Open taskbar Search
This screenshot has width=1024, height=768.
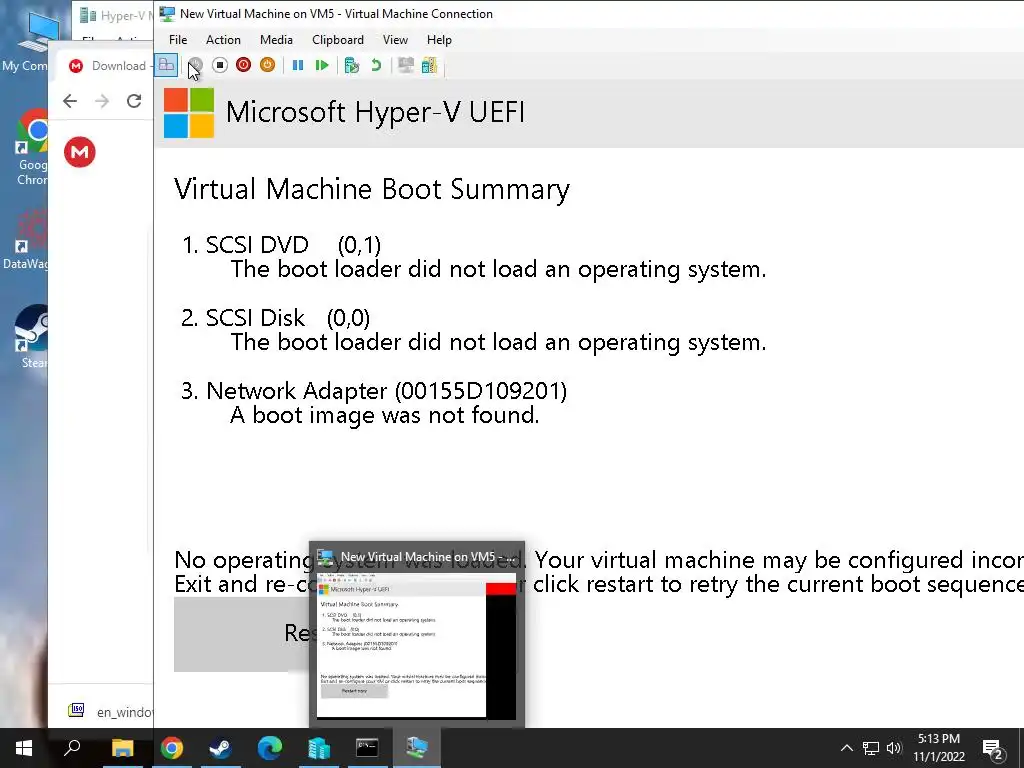(x=72, y=748)
